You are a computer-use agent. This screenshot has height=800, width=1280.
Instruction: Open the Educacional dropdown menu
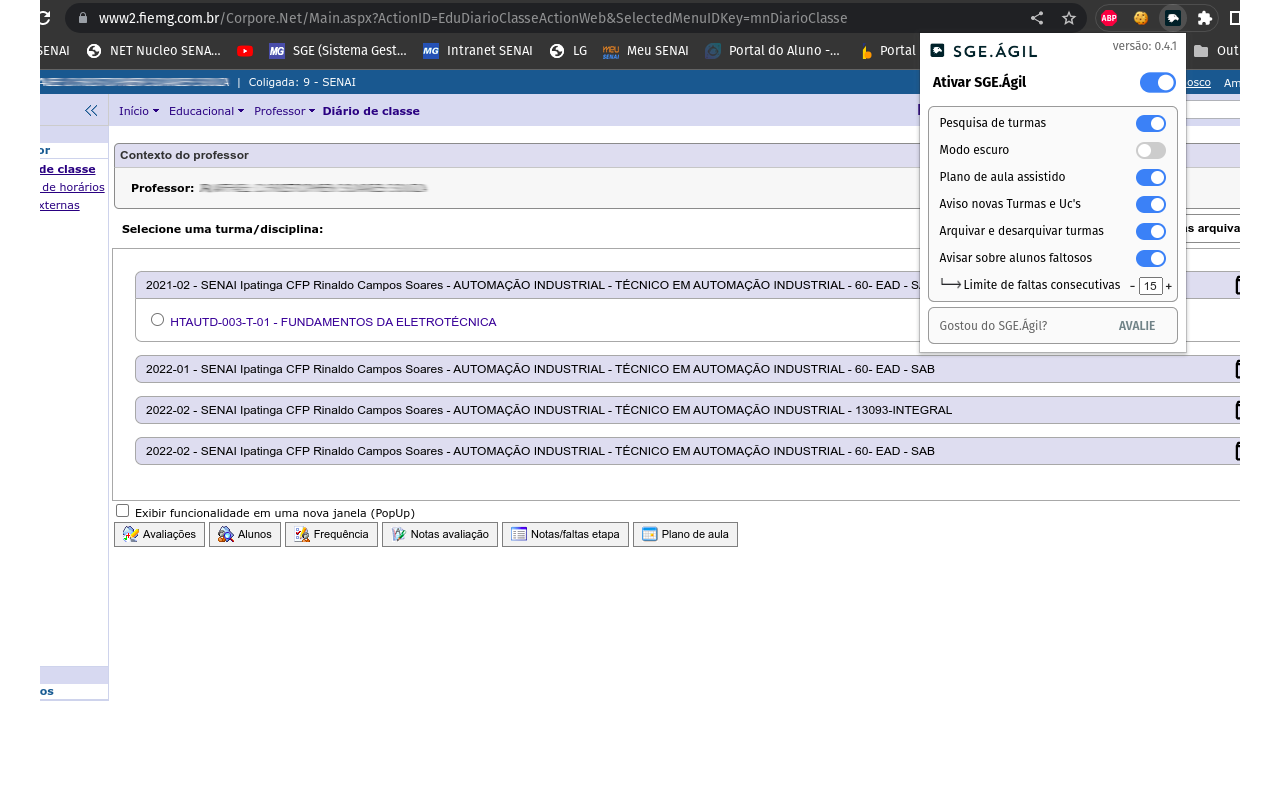[206, 111]
